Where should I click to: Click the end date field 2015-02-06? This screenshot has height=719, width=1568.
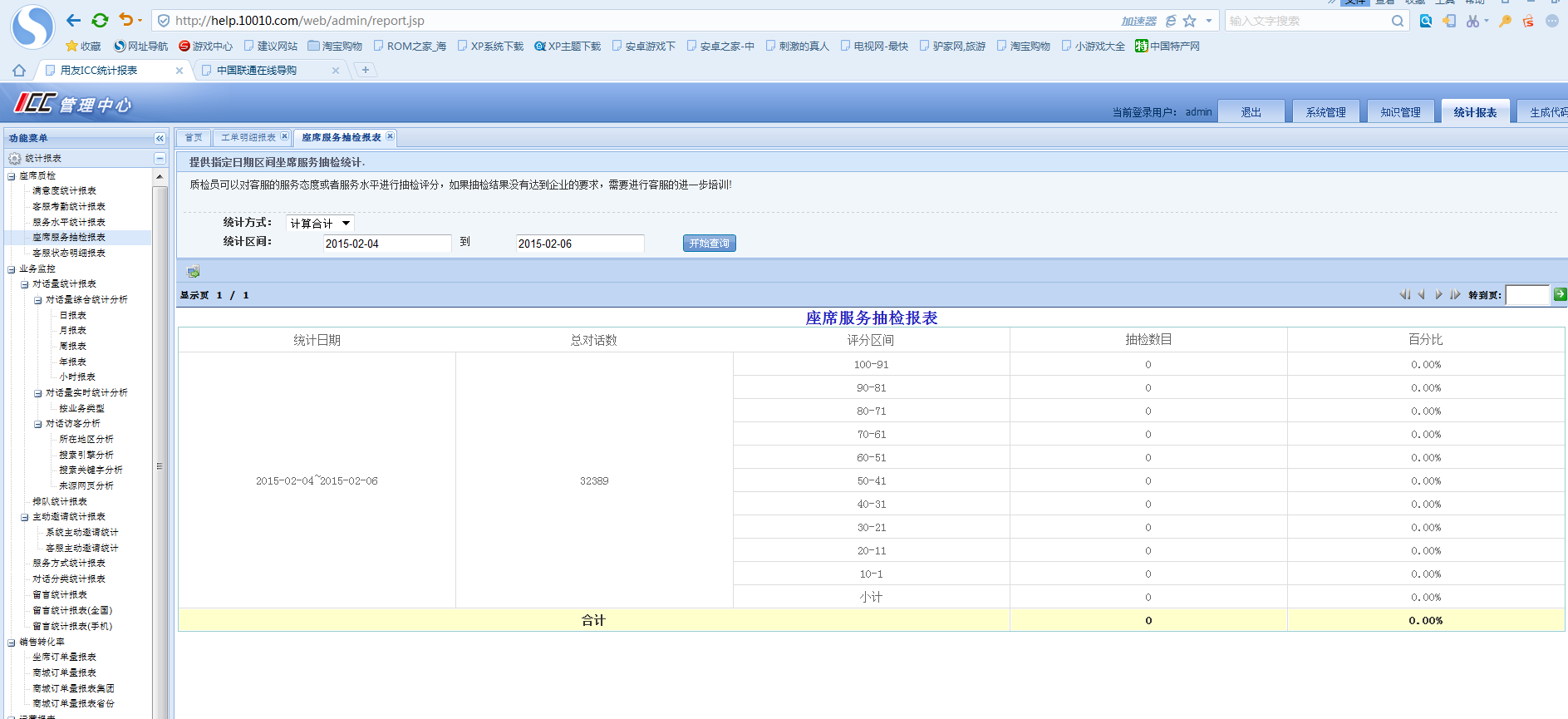pos(580,244)
